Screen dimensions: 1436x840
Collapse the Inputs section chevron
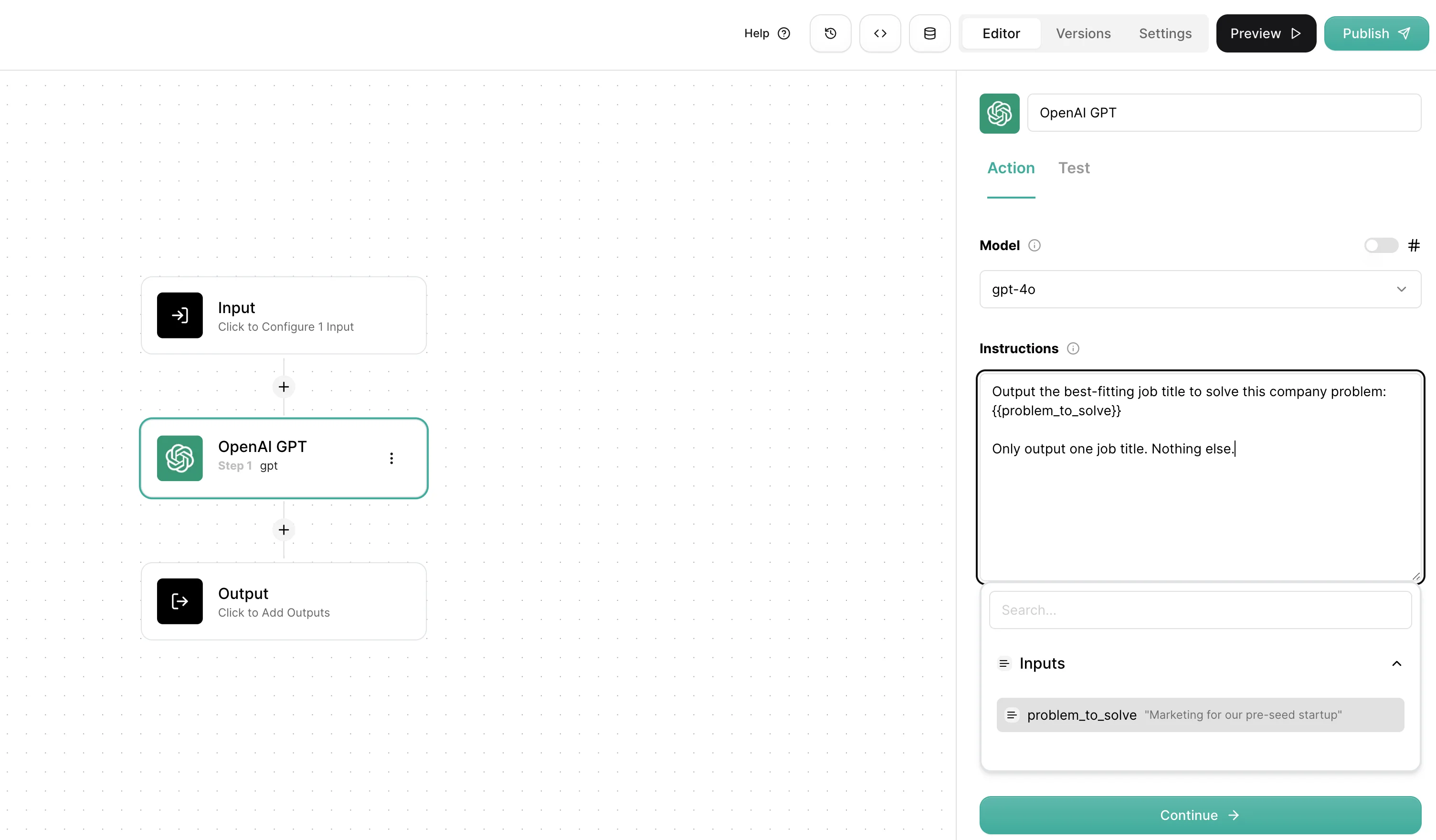[x=1397, y=663]
